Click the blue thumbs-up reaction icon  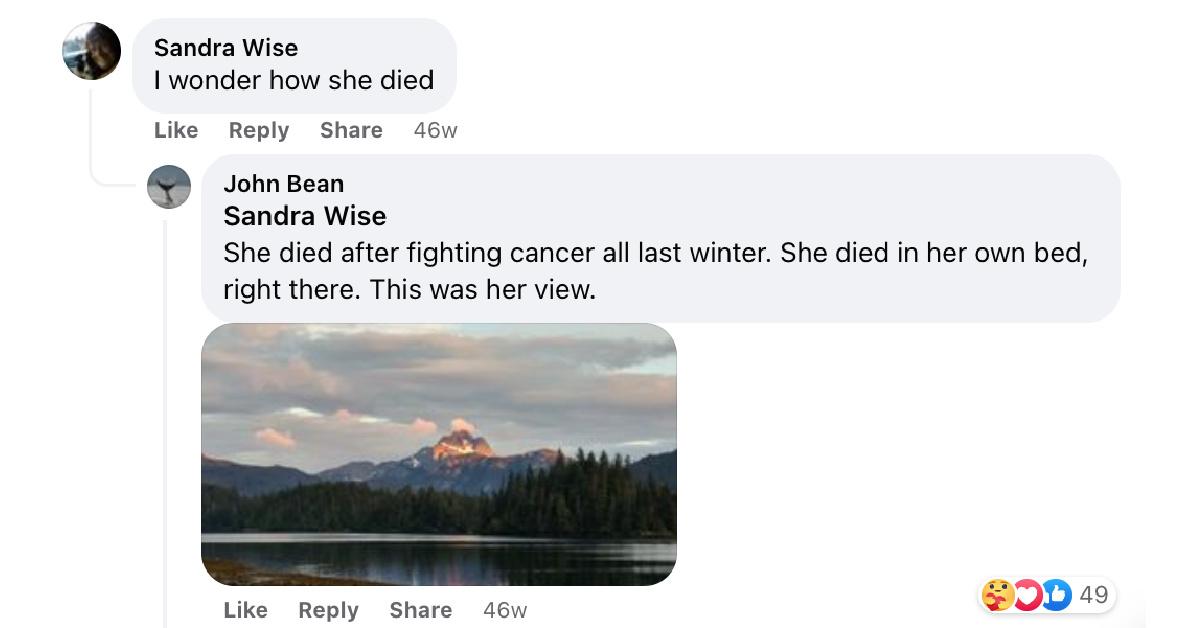pyautogui.click(x=1056, y=595)
